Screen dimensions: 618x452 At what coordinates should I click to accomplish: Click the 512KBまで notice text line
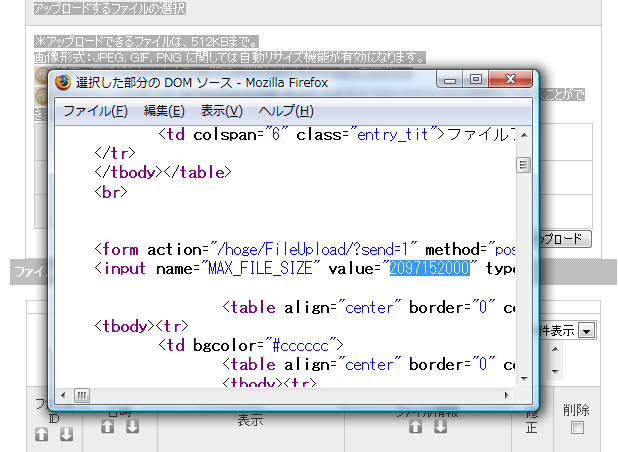coord(146,41)
